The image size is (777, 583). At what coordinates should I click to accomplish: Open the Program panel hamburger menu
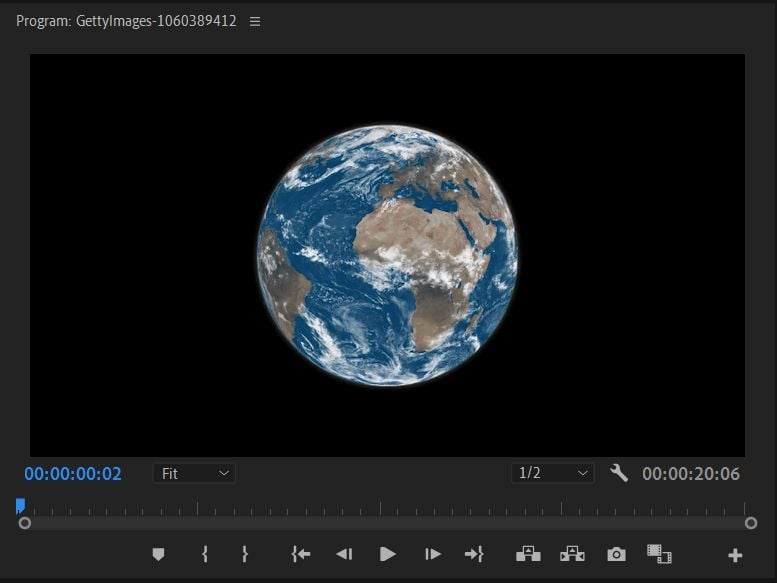(255, 21)
